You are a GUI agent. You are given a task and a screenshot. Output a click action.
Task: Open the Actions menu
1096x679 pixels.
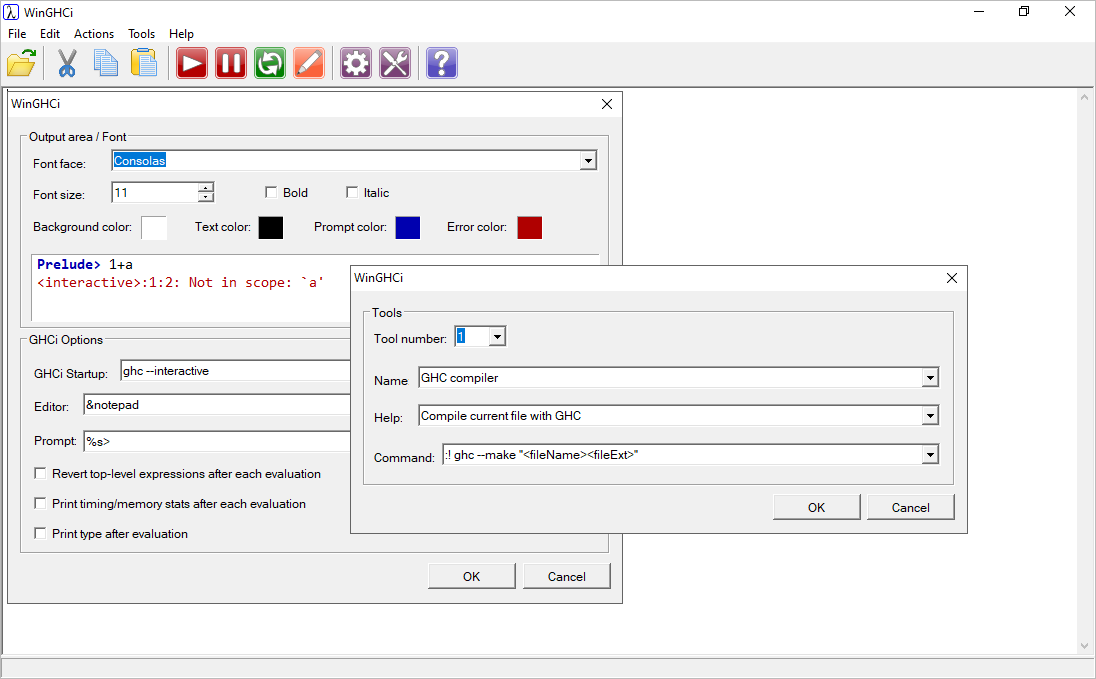point(94,34)
